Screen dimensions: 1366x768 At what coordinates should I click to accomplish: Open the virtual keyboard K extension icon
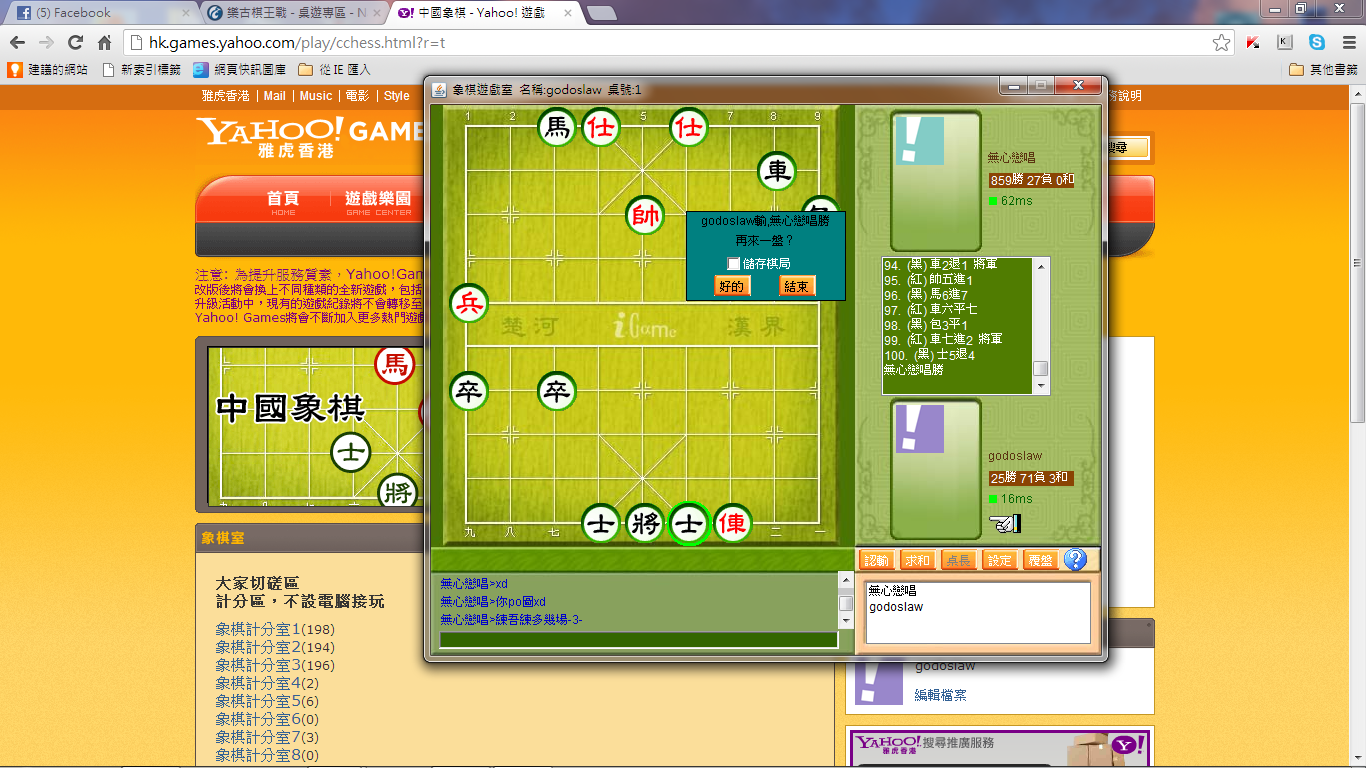1285,42
